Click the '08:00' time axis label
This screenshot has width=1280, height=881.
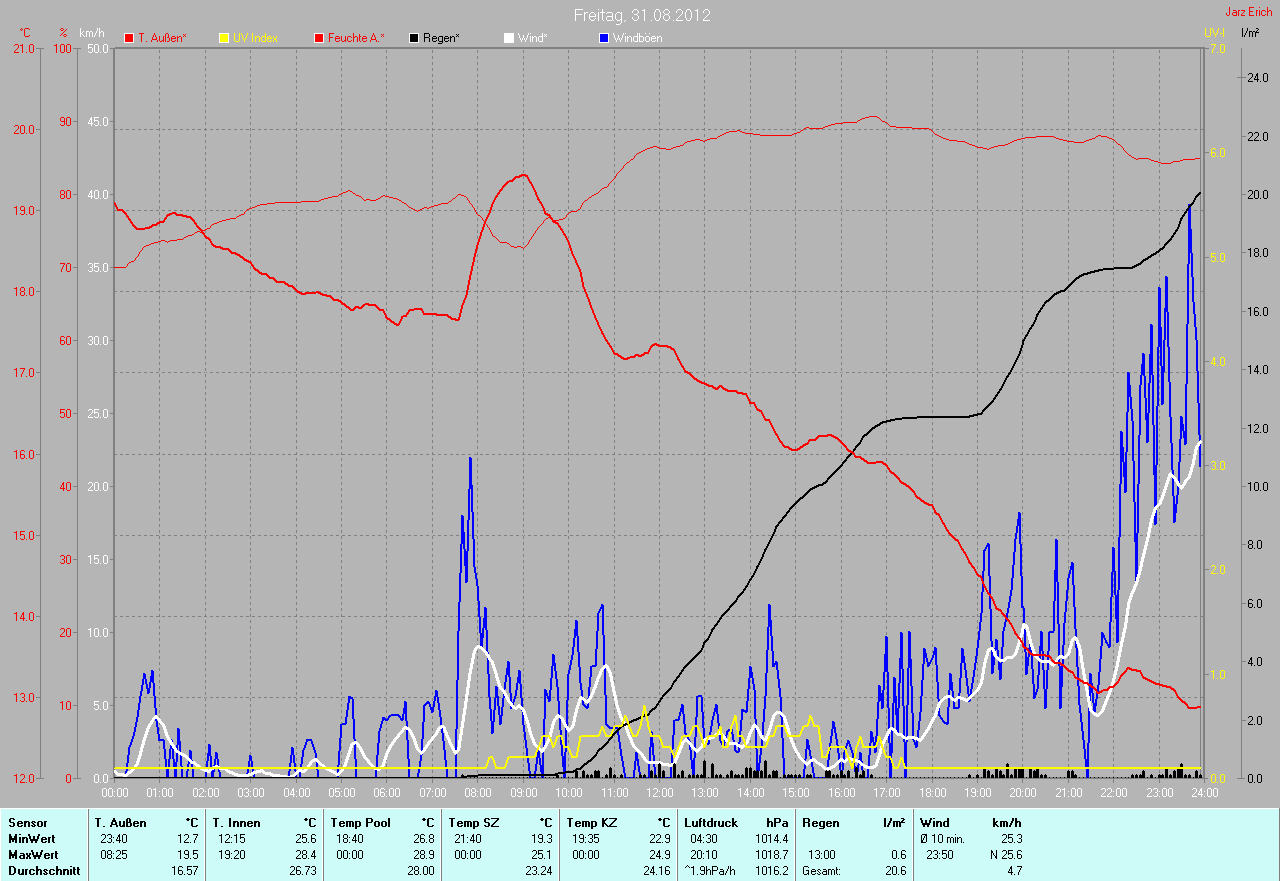(478, 793)
